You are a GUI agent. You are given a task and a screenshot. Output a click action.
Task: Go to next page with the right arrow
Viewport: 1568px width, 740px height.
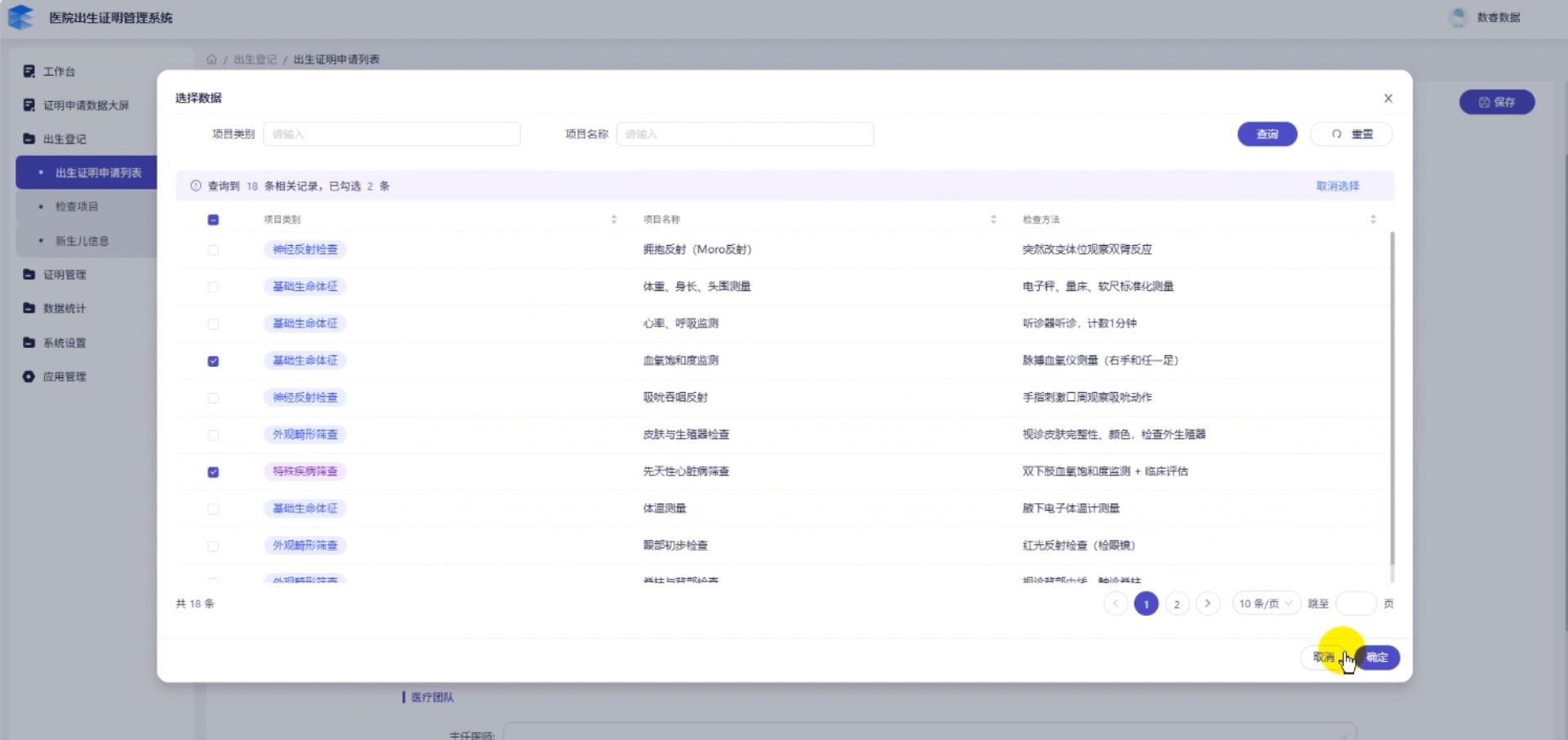point(1207,604)
